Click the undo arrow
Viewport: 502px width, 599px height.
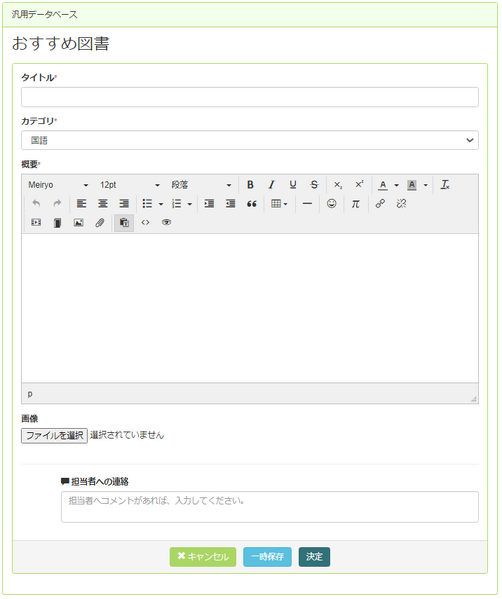tap(36, 204)
